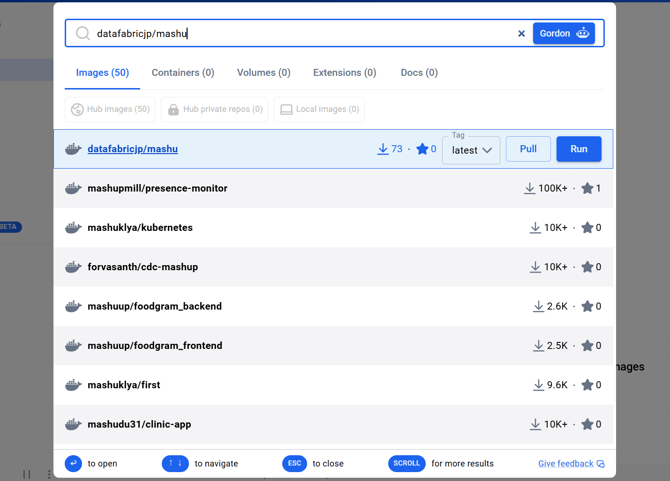
Task: Expand the Tag dropdown showing latest
Action: (x=471, y=150)
